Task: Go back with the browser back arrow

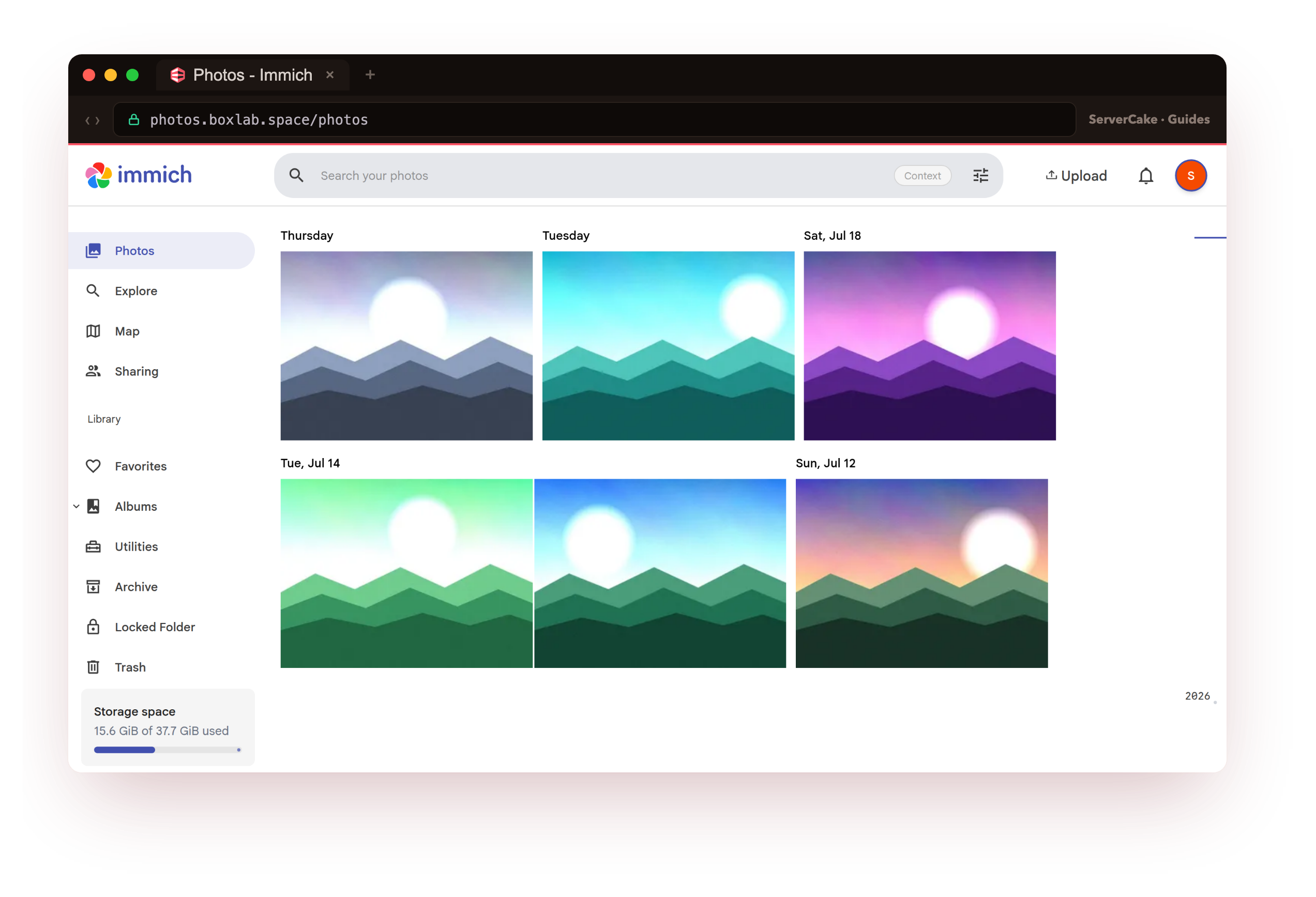Action: point(88,120)
